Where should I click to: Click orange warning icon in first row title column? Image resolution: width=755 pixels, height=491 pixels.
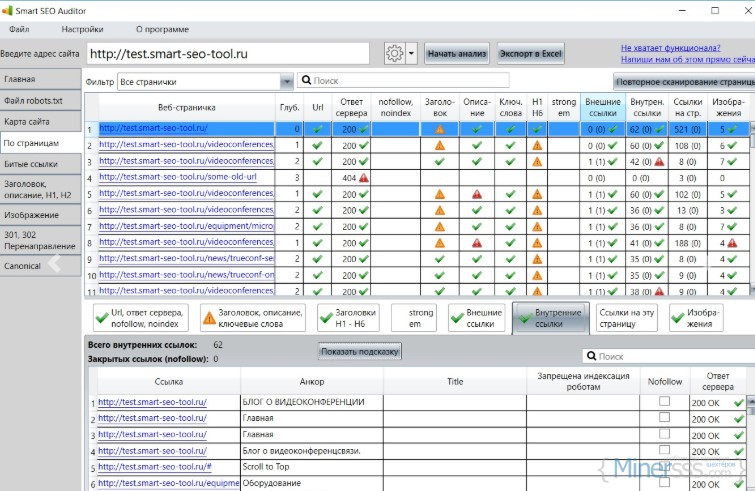tap(439, 129)
